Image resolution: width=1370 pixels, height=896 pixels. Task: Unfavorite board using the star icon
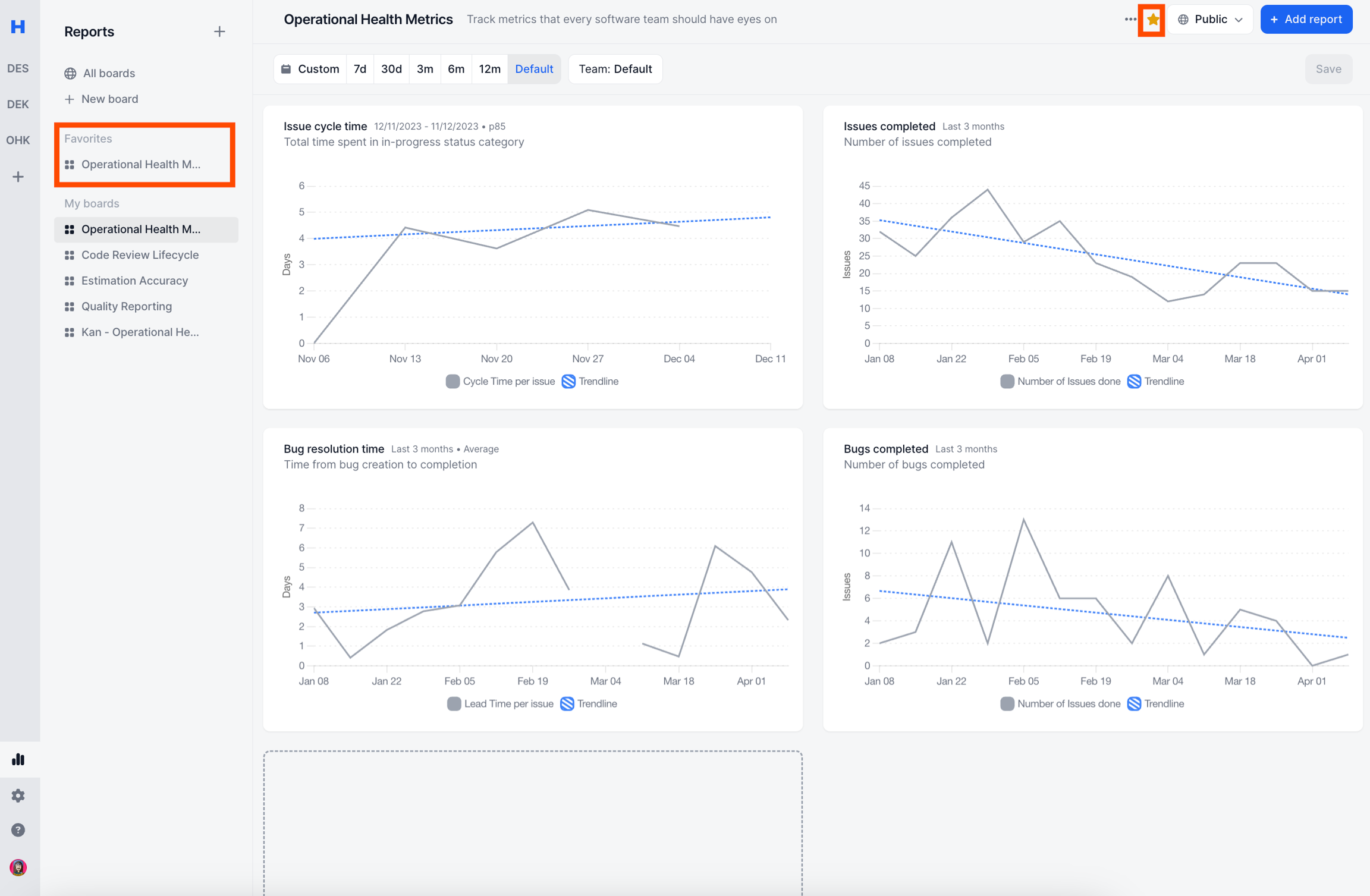tap(1152, 20)
